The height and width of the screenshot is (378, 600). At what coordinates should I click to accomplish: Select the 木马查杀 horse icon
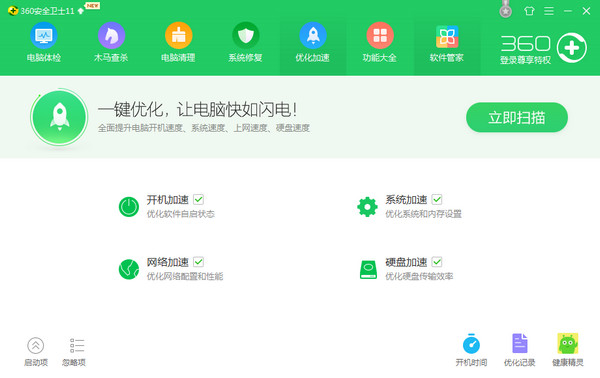pyautogui.click(x=111, y=36)
